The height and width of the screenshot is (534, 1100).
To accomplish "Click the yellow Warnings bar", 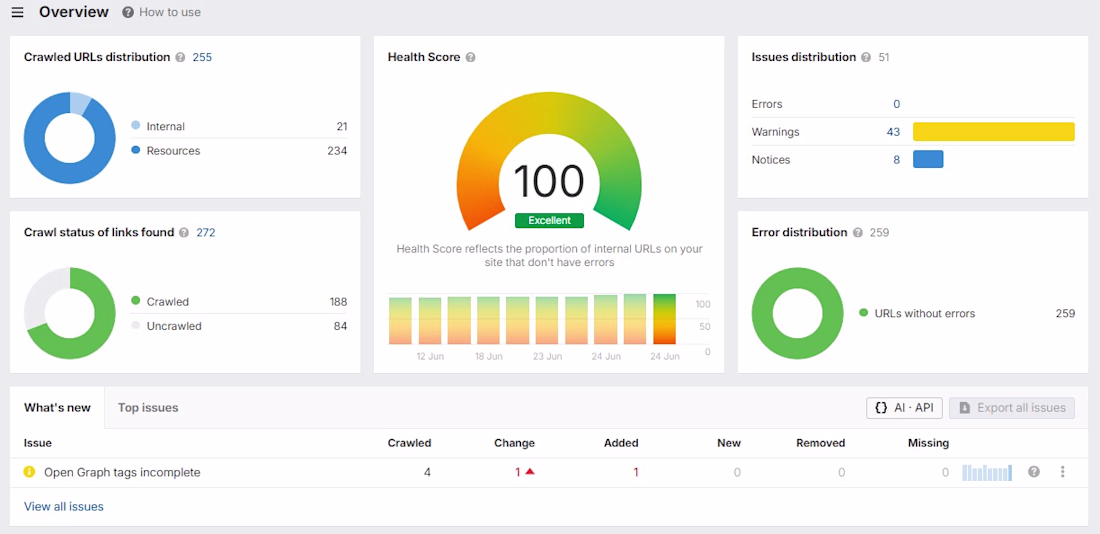I will point(993,132).
